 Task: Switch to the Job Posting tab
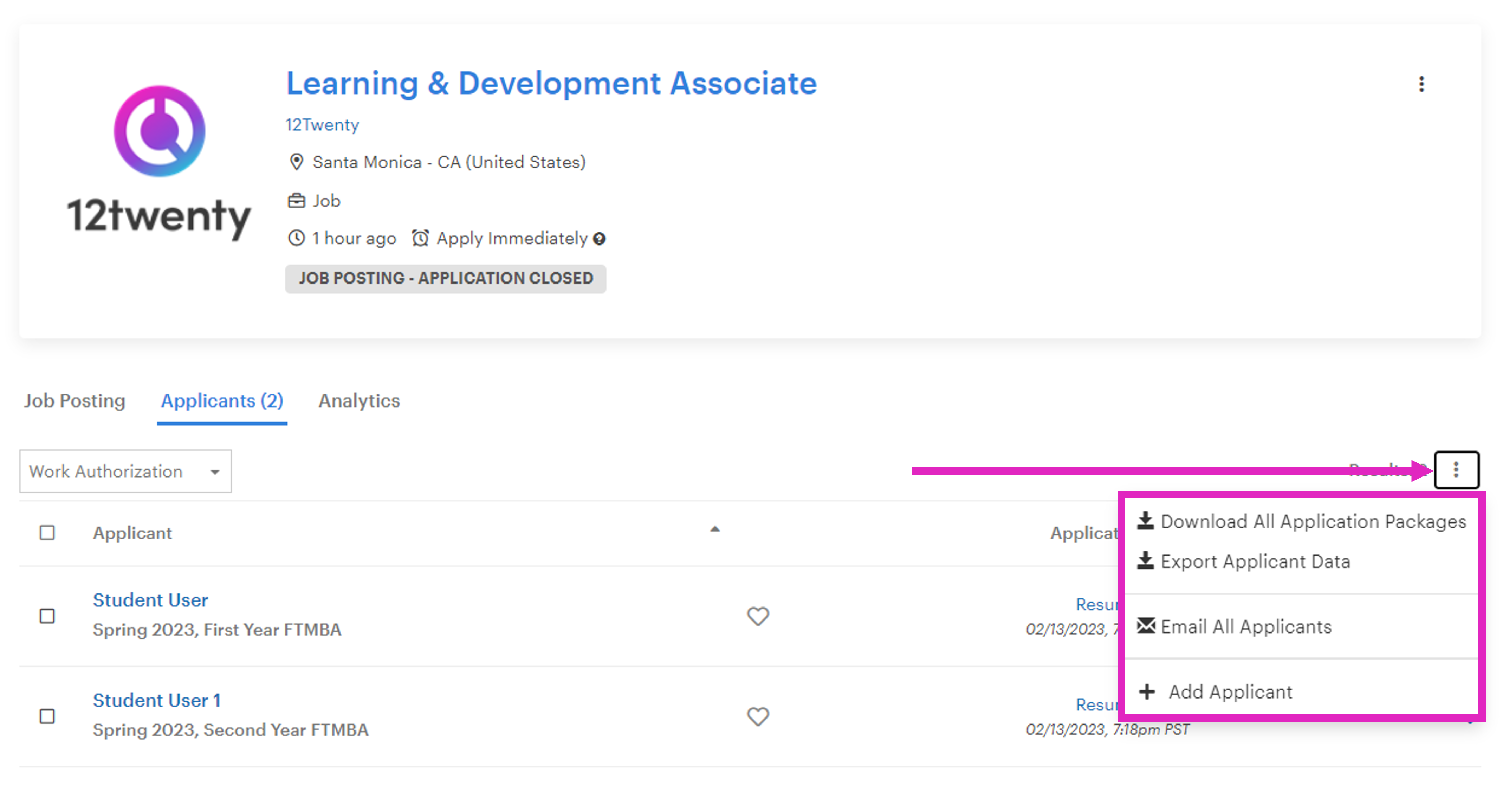(x=75, y=401)
